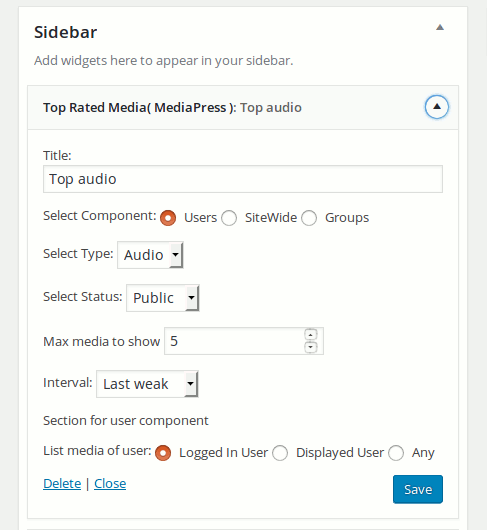
Task: Click the Close widget link
Action: click(x=110, y=484)
